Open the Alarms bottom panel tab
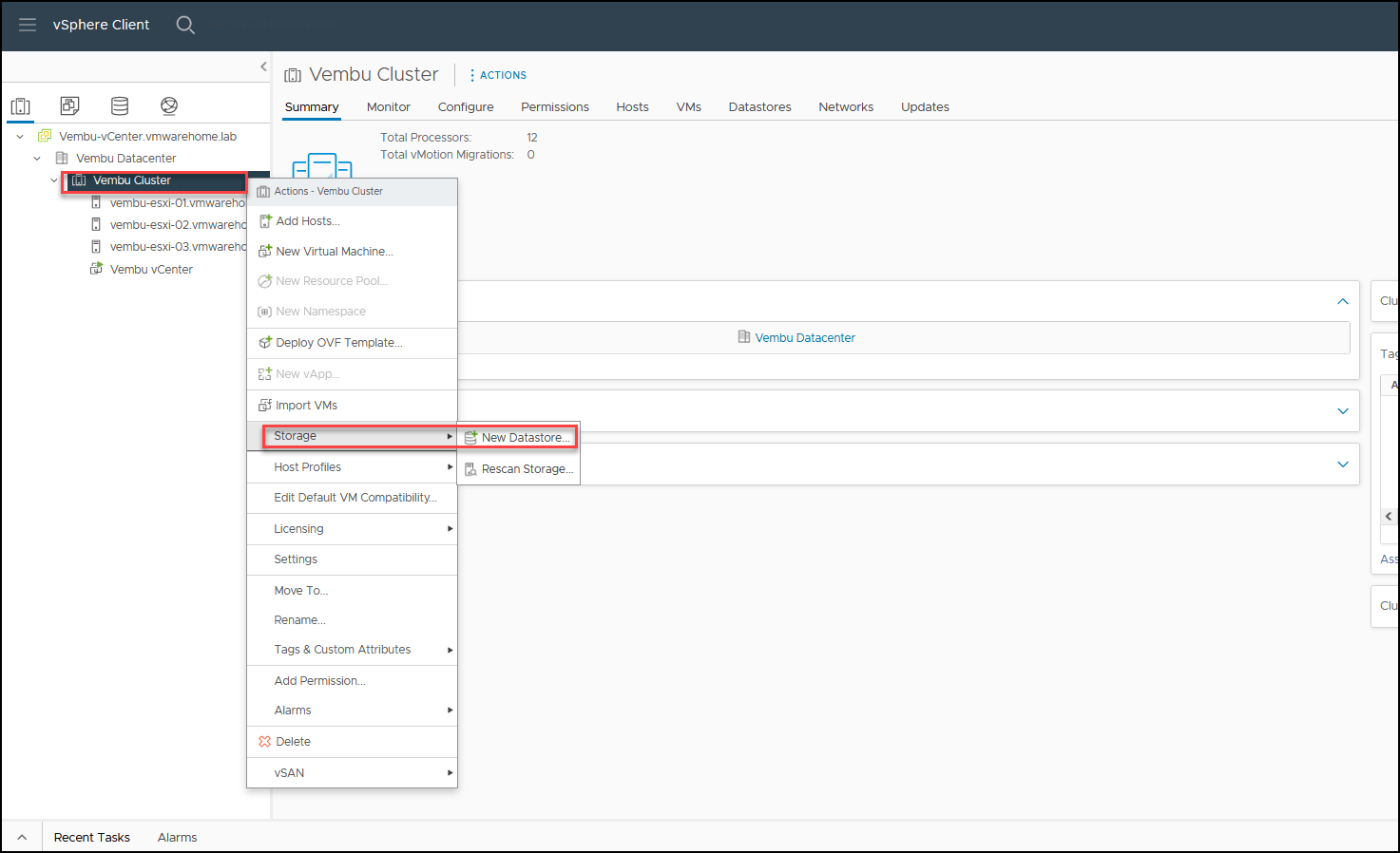Screen dimensions: 1400x853 (178, 837)
